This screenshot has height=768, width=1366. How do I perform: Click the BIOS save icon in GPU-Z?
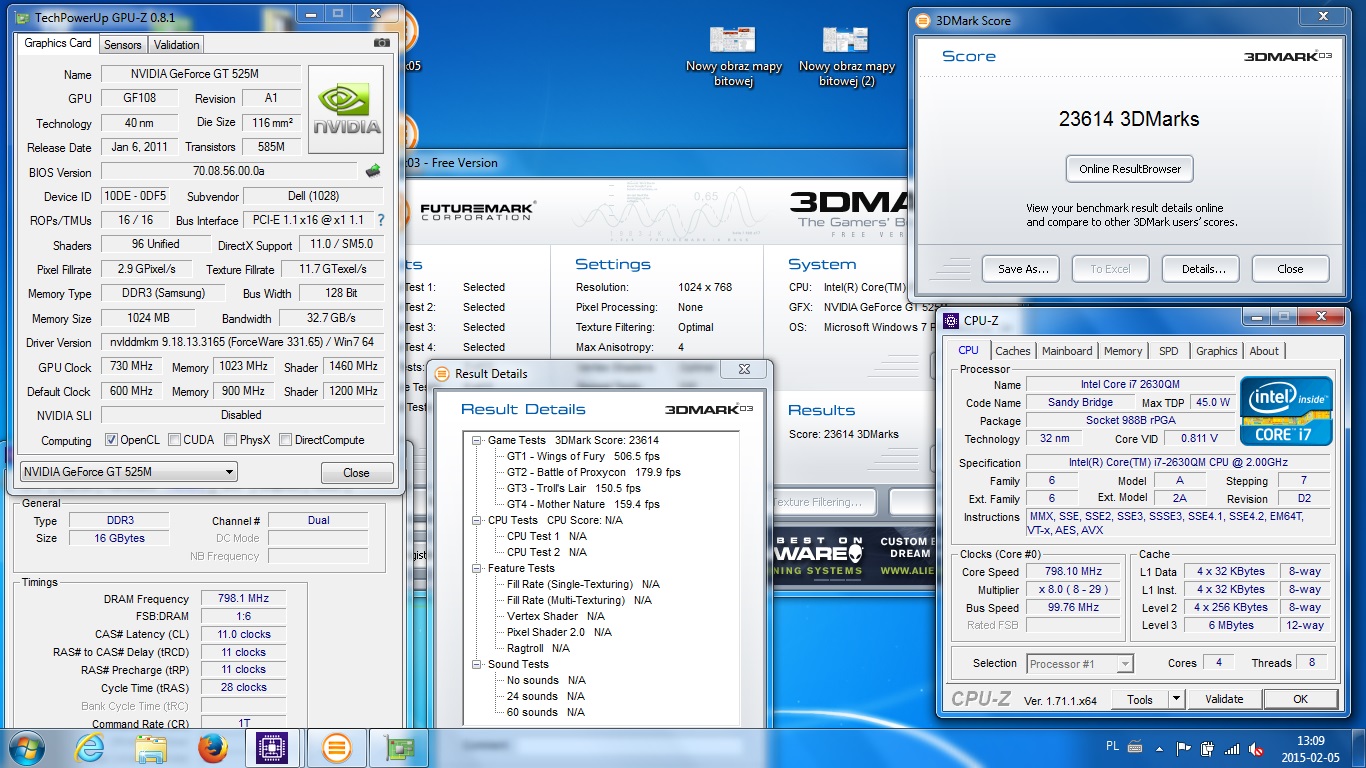(x=373, y=171)
